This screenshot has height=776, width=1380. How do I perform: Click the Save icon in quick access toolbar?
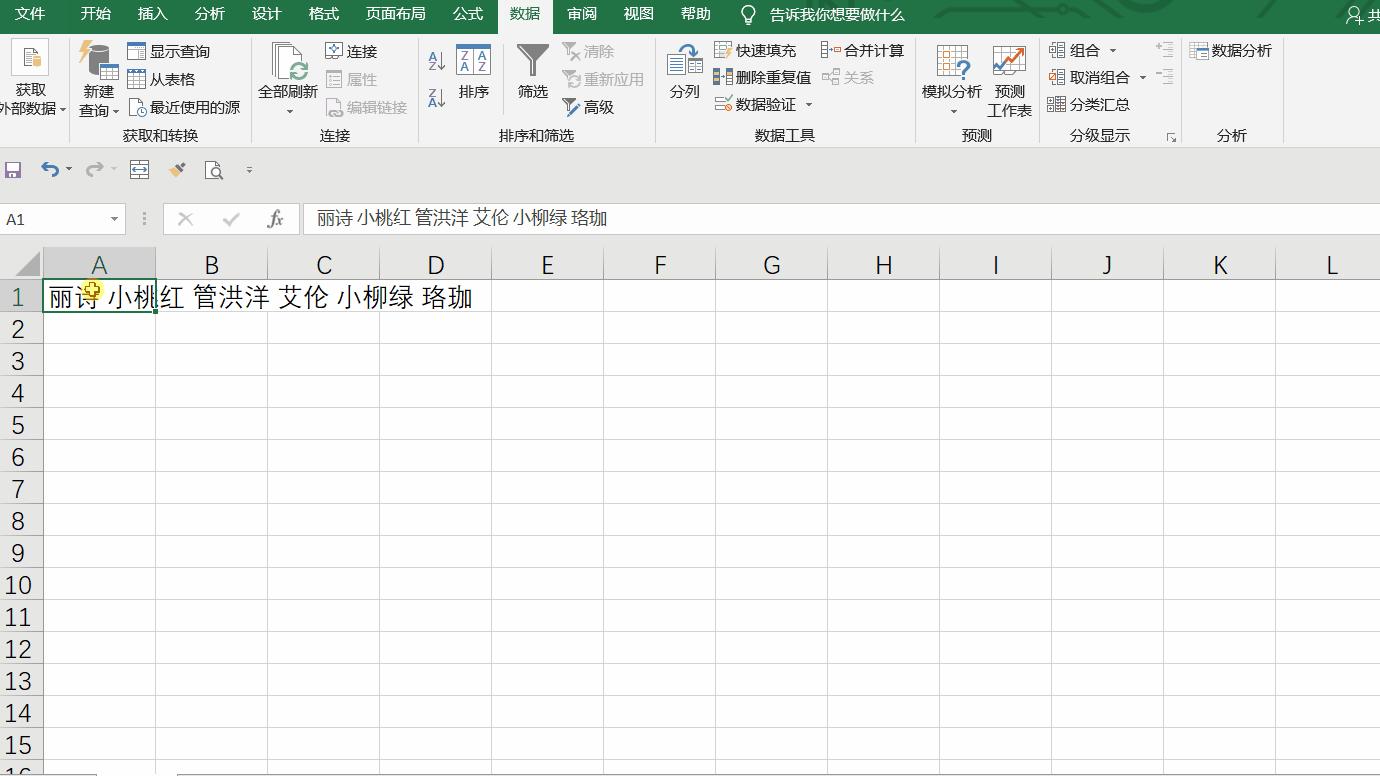(13, 170)
